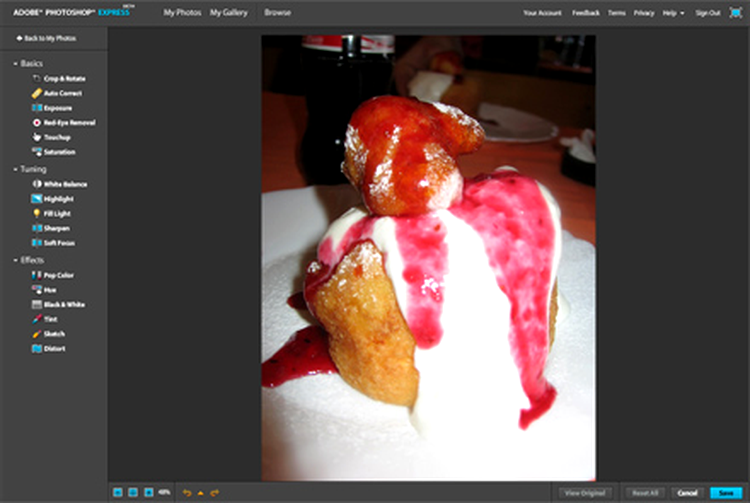Screen dimensions: 750x503
Task: Choose the Touchup tool
Action: pos(56,137)
